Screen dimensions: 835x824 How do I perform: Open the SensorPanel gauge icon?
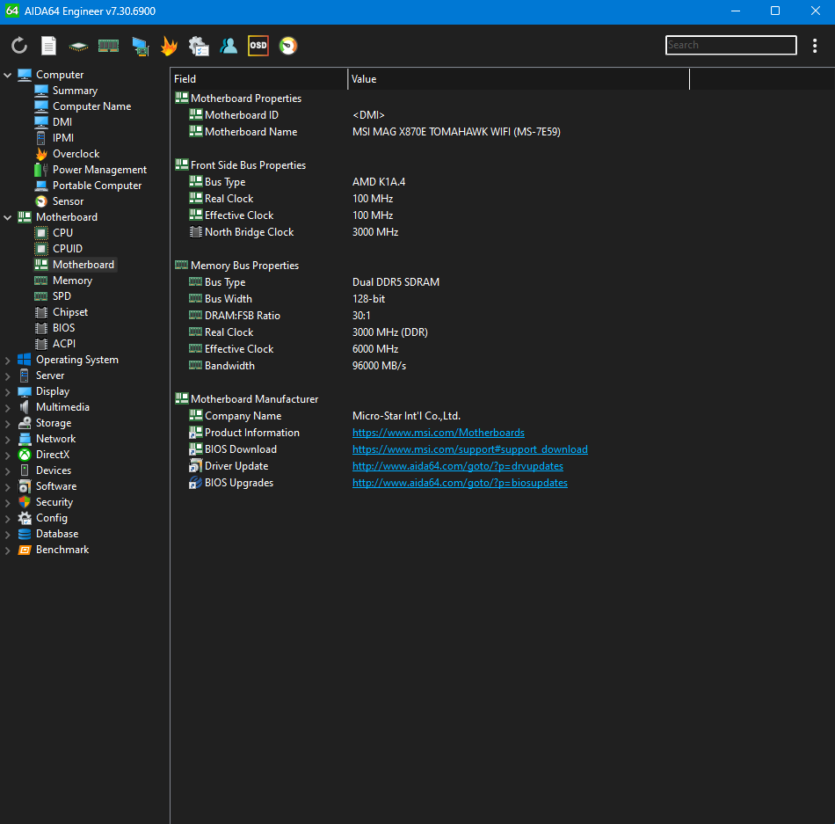288,46
